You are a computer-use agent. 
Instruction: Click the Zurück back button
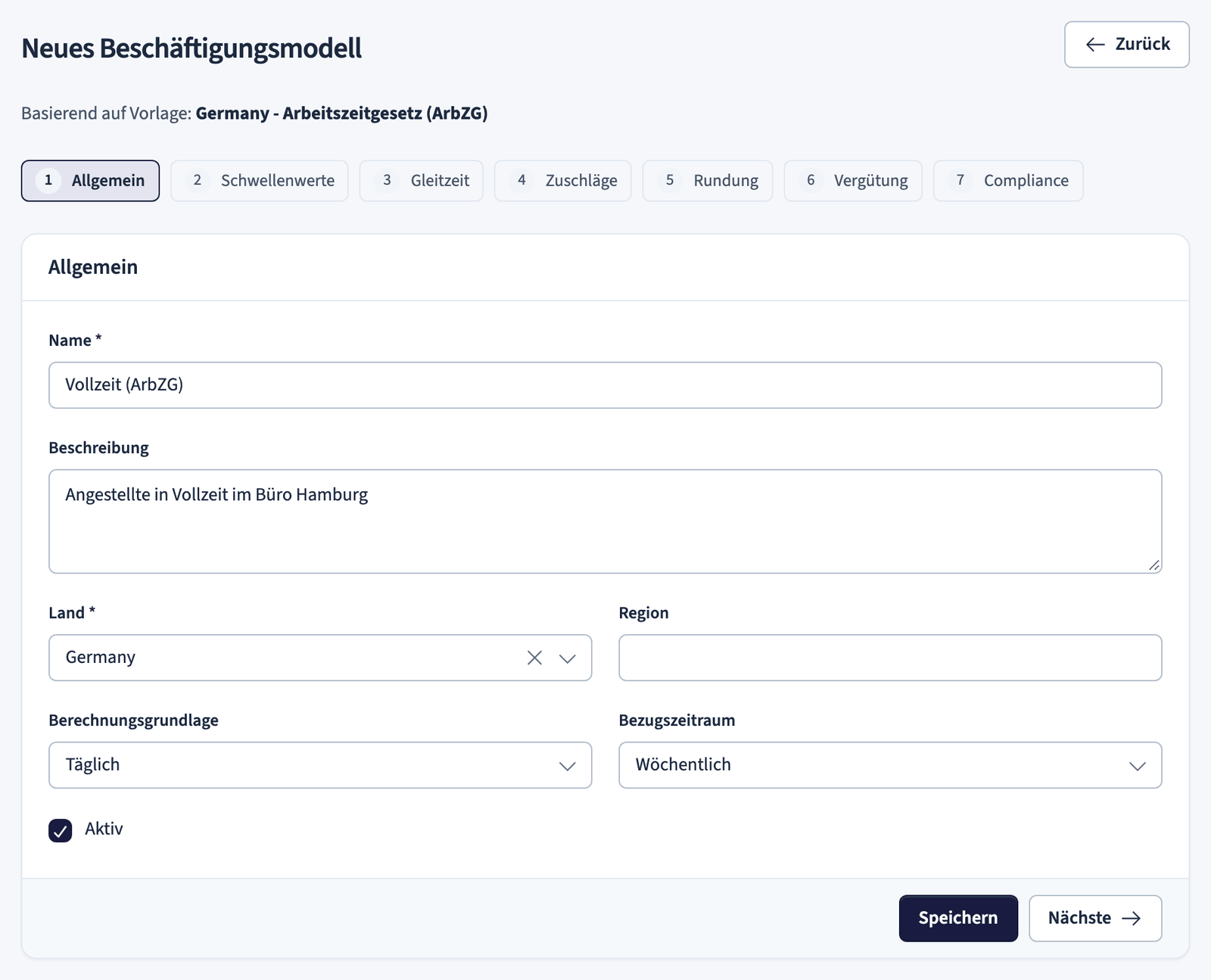(x=1126, y=45)
